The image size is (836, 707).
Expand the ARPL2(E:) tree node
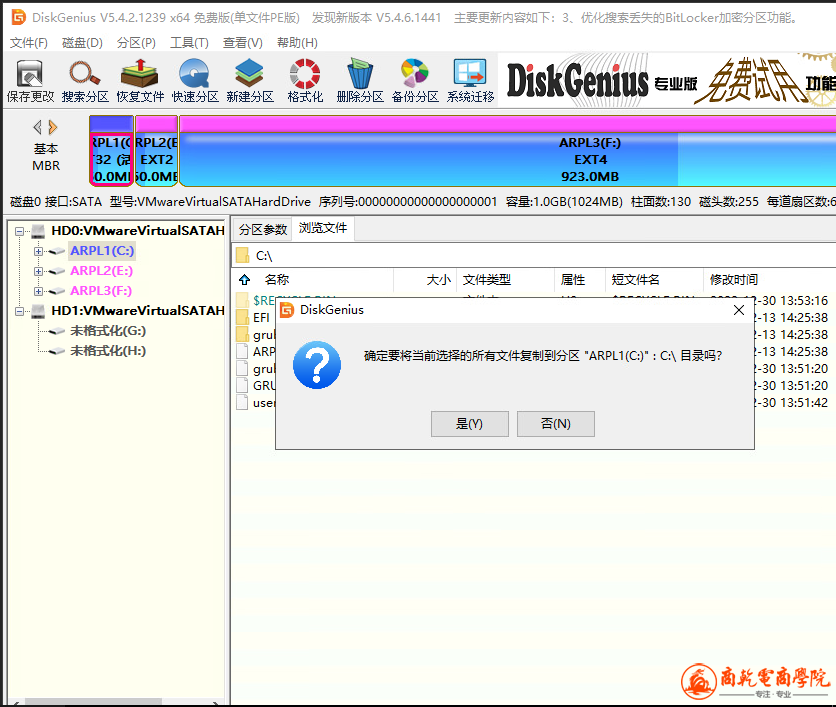point(38,271)
